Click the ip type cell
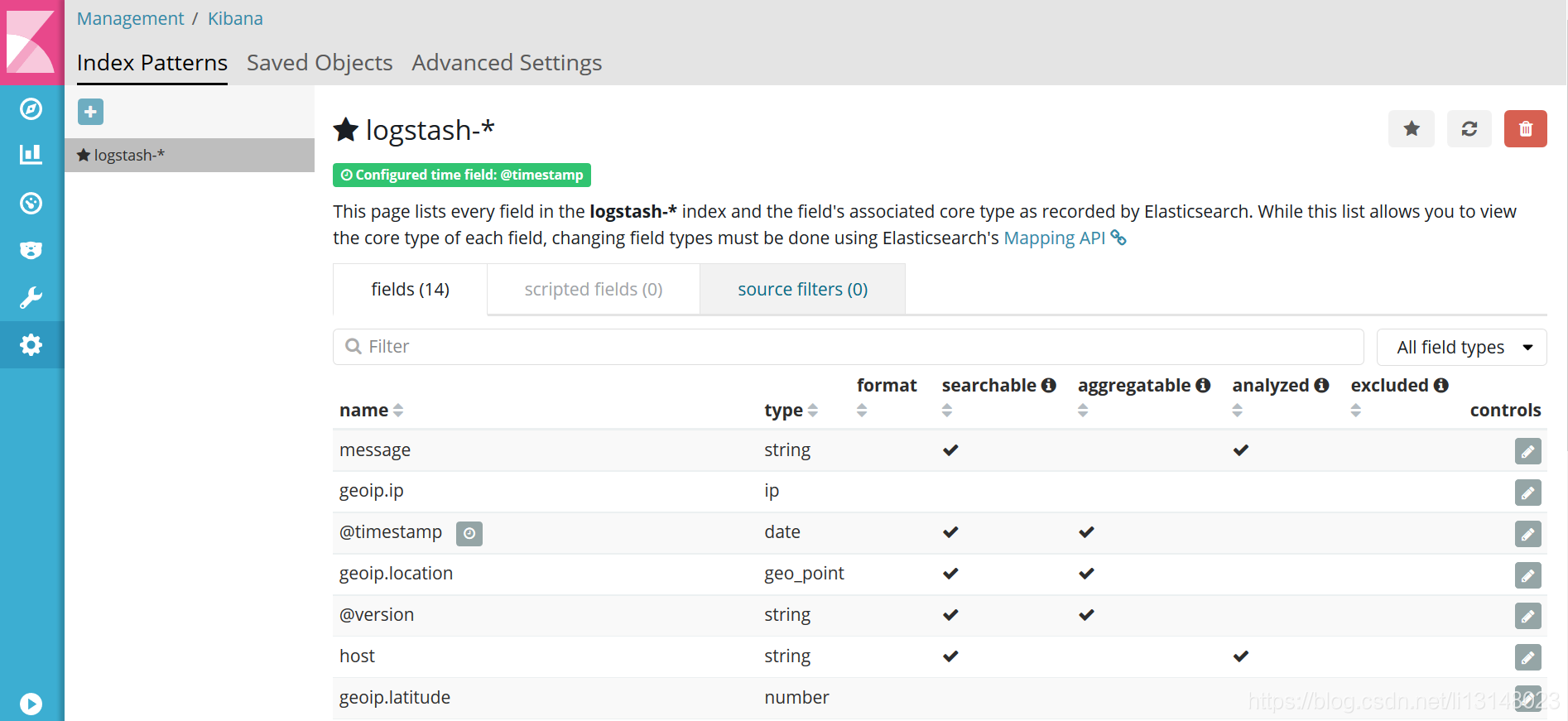This screenshot has width=1568, height=721. click(772, 491)
